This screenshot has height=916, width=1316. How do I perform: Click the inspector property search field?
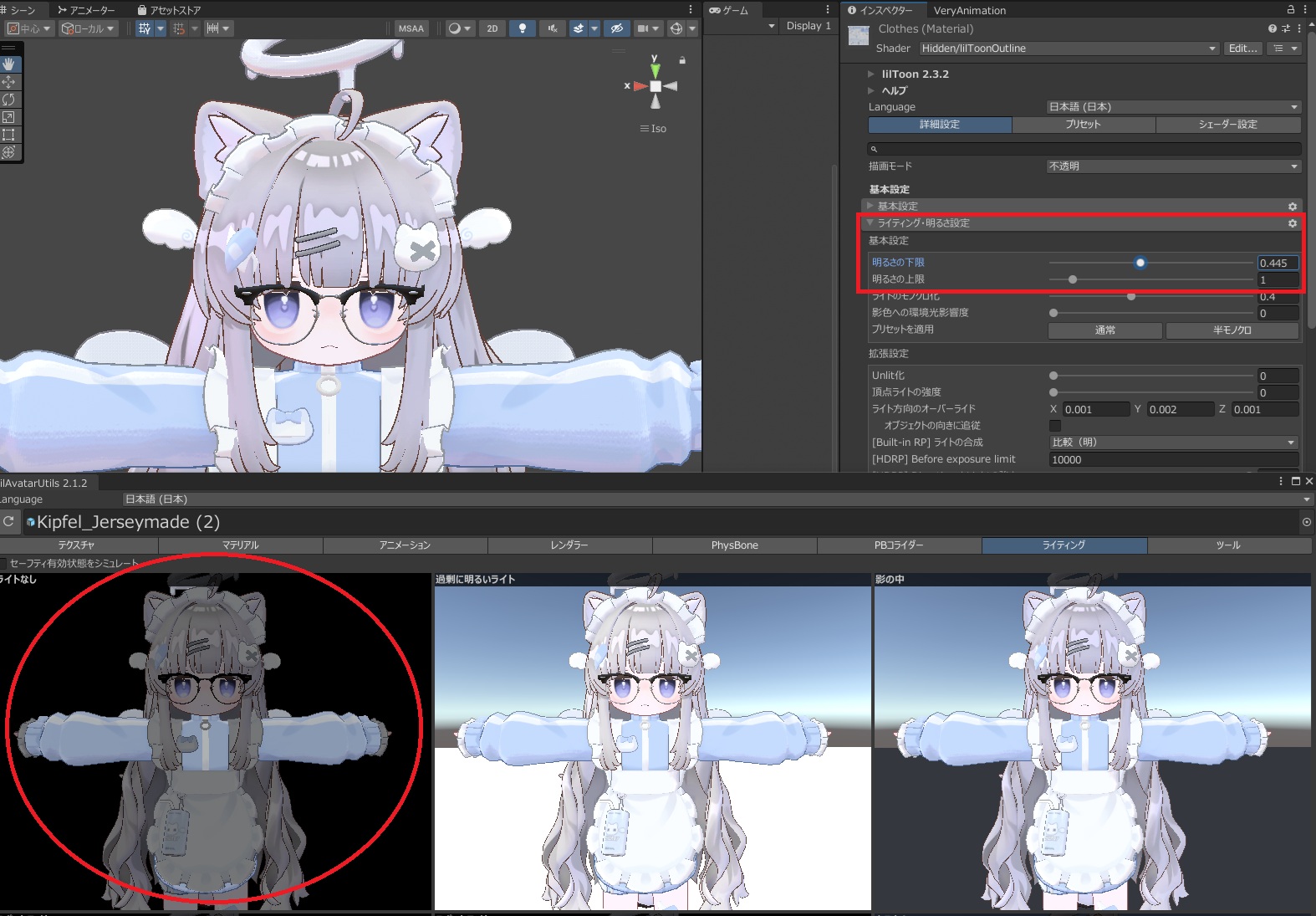(x=1084, y=149)
